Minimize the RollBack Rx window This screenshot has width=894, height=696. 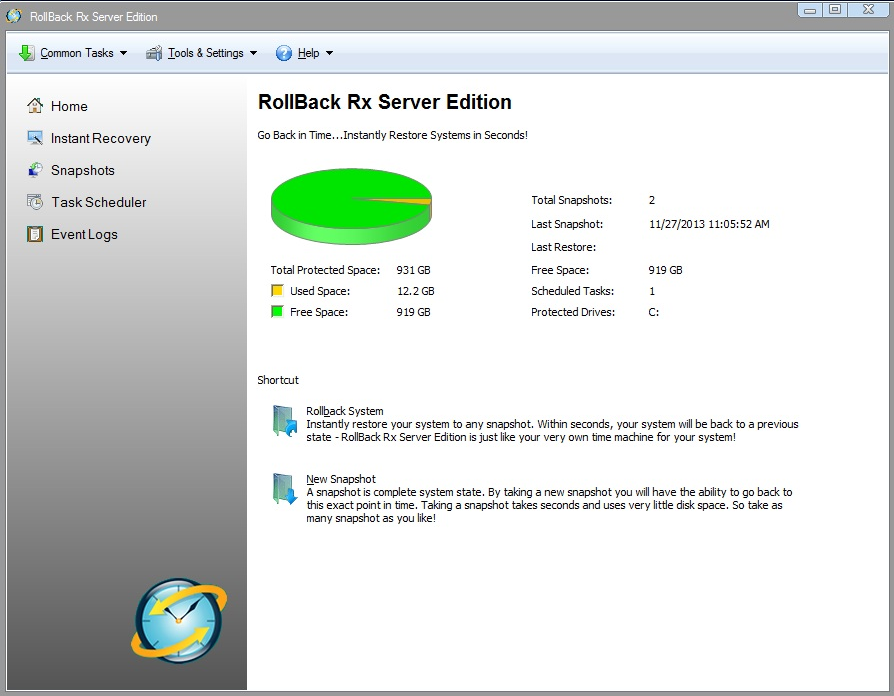[810, 10]
